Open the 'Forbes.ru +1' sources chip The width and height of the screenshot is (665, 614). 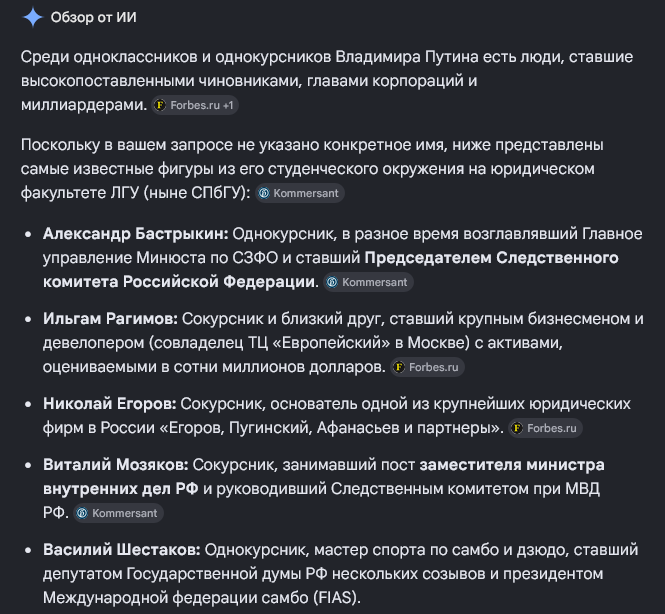[195, 105]
